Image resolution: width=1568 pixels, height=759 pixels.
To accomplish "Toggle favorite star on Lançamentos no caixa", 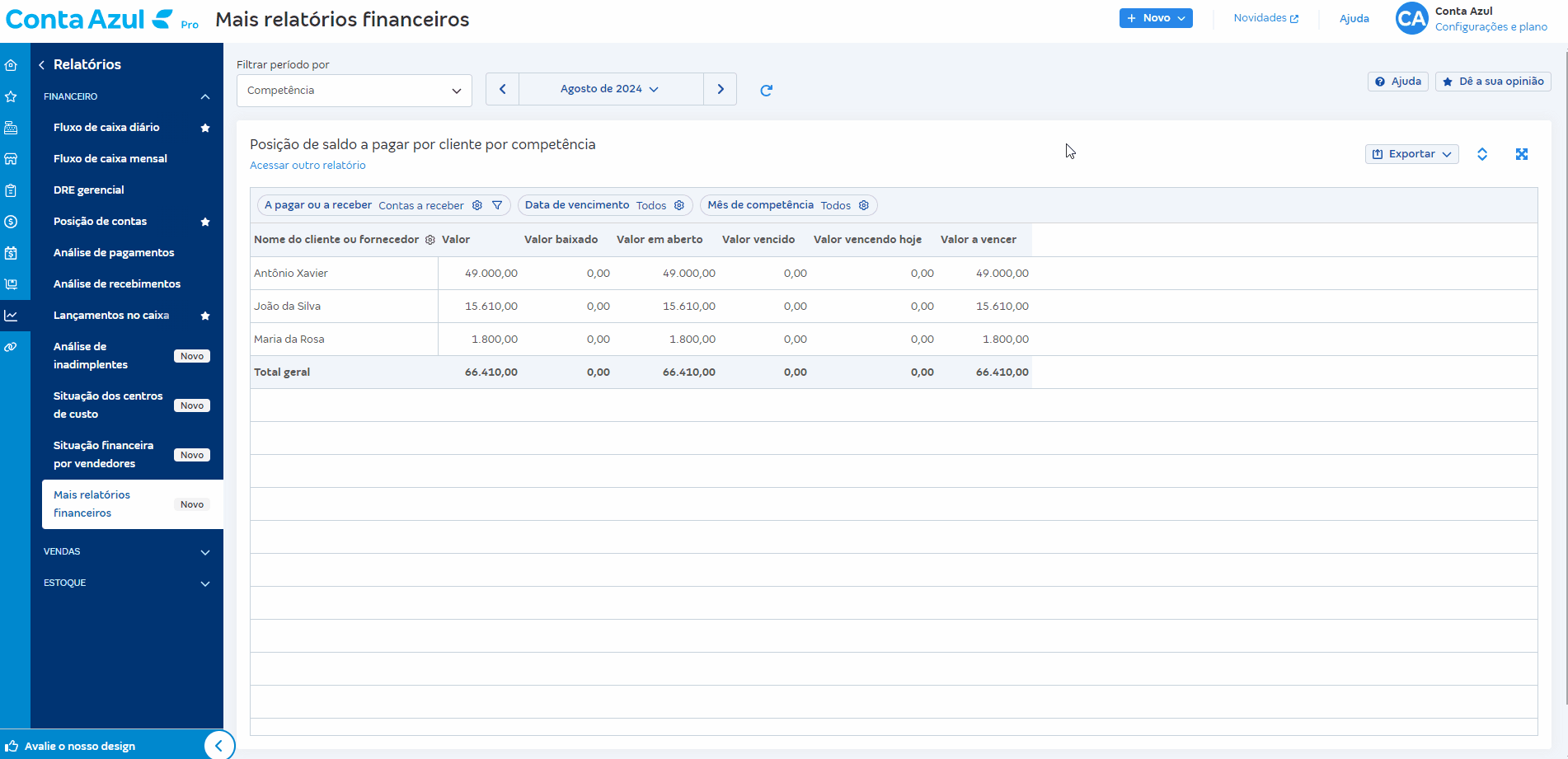I will point(205,316).
